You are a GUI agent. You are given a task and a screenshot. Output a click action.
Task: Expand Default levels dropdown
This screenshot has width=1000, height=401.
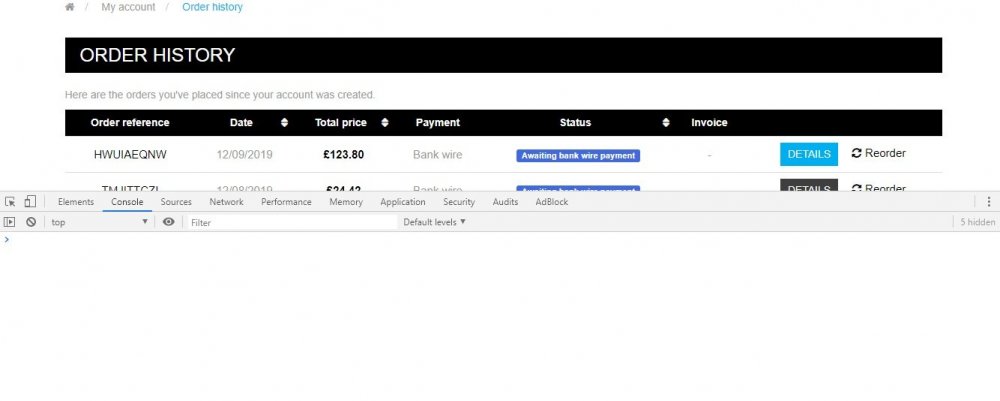434,222
